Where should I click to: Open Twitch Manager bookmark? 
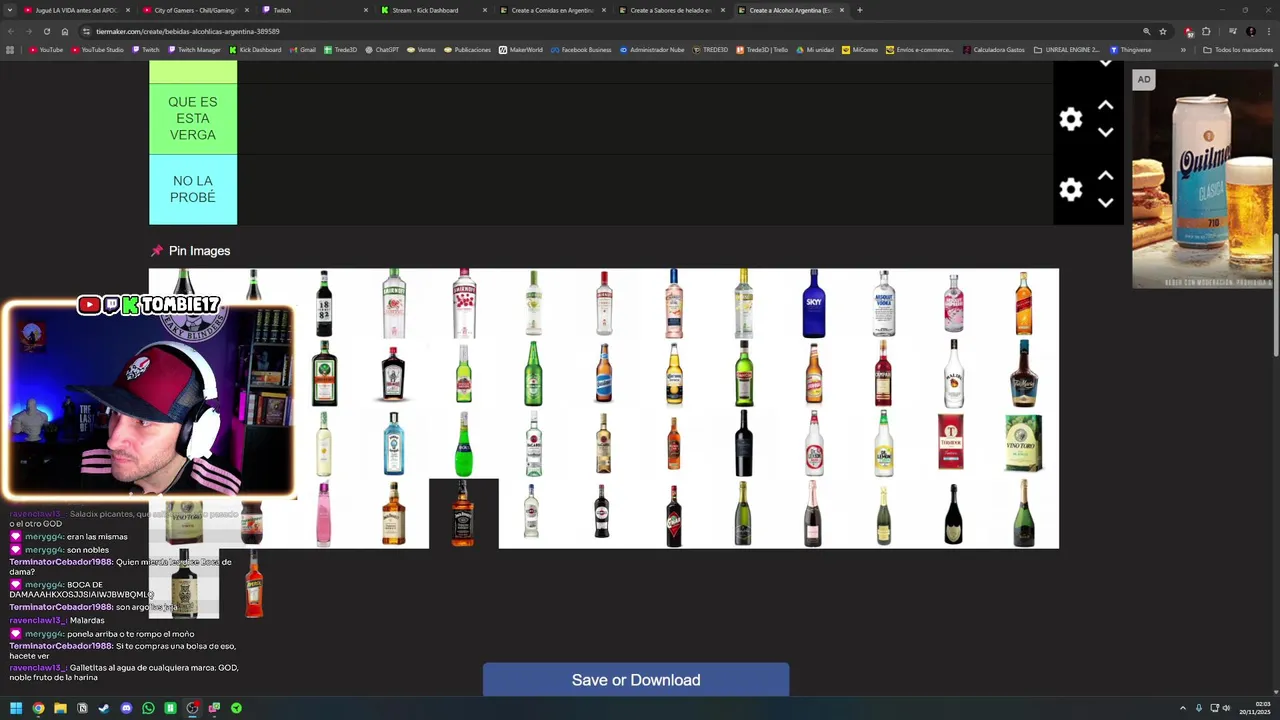(x=194, y=50)
